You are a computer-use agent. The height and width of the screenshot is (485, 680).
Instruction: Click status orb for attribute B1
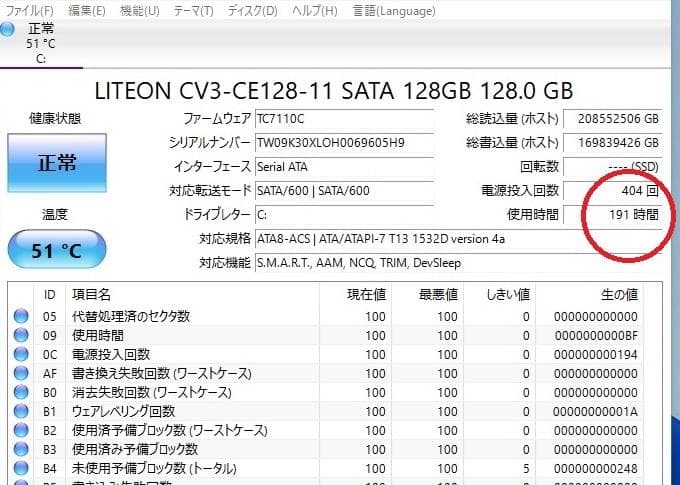click(x=21, y=411)
